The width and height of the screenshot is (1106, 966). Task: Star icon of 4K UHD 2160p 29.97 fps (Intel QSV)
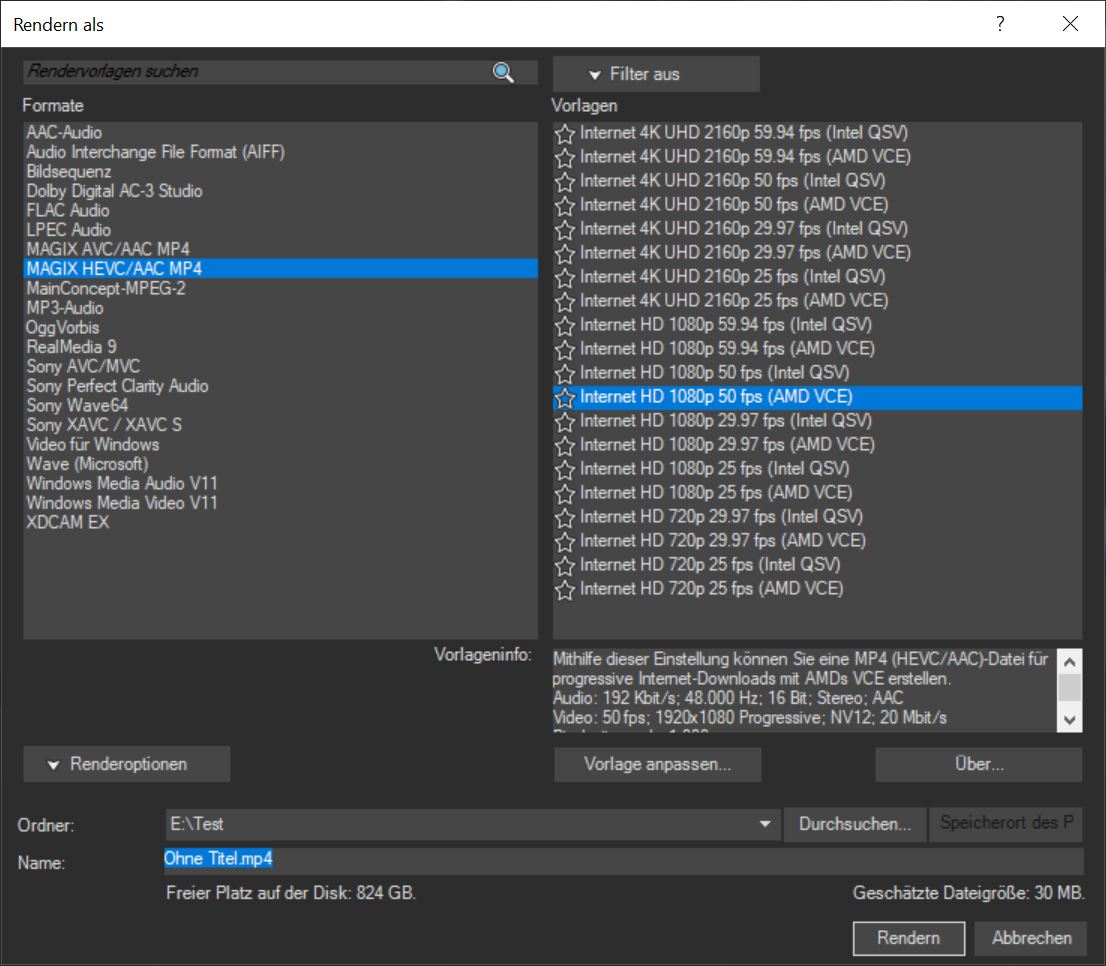[x=564, y=229]
